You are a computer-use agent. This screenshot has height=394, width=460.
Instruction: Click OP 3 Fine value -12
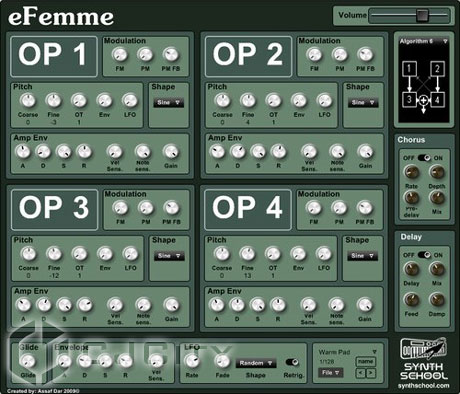pyautogui.click(x=54, y=276)
